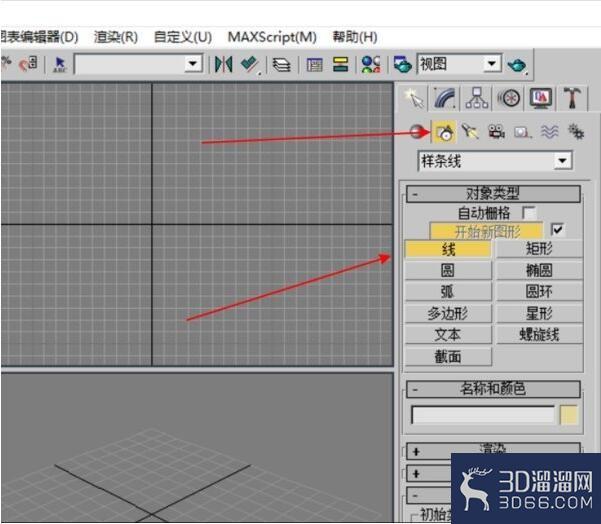
Task: Collapse the 名称和颜色 rollout
Action: 493,389
